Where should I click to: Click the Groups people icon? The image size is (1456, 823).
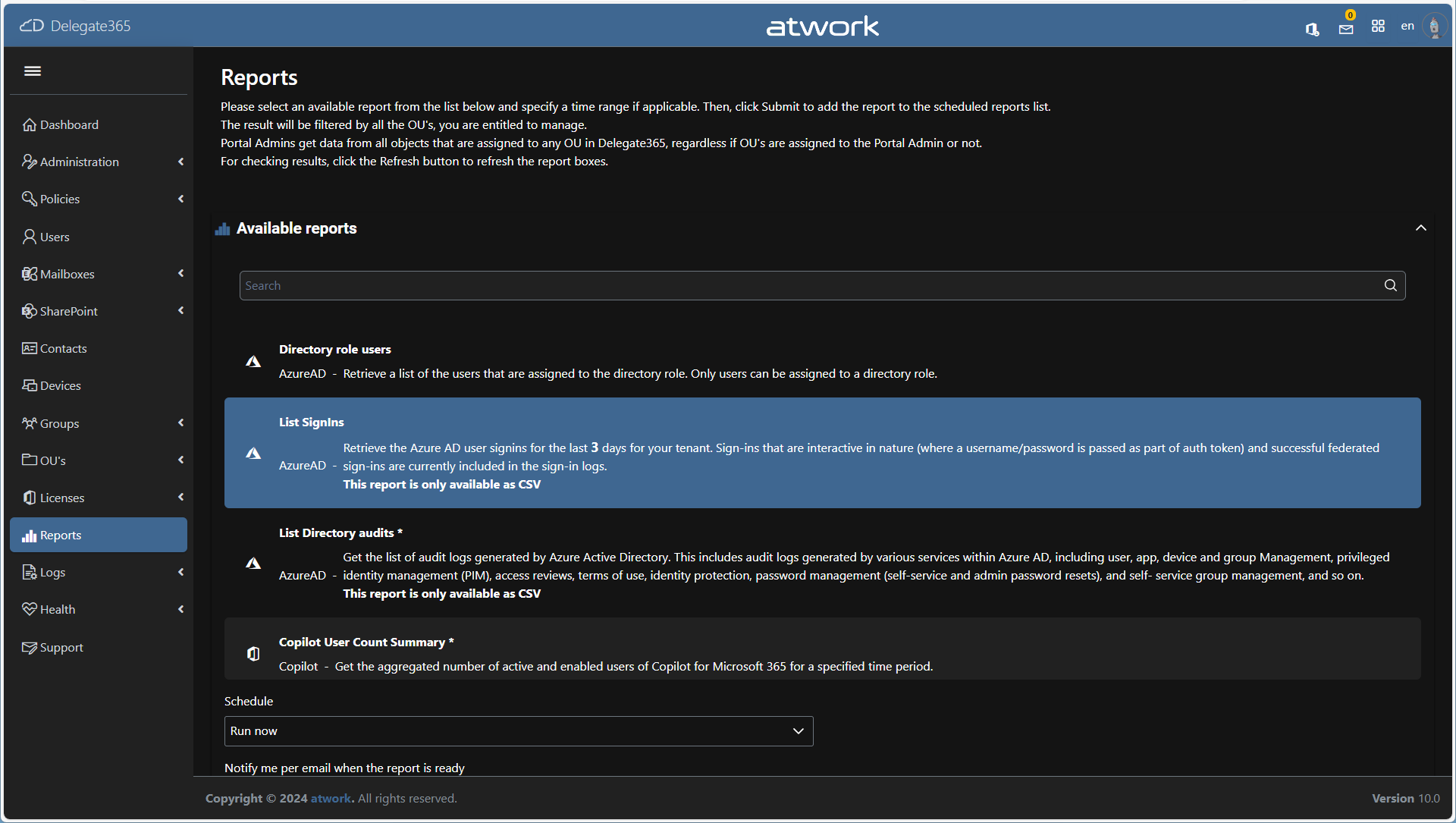point(30,423)
